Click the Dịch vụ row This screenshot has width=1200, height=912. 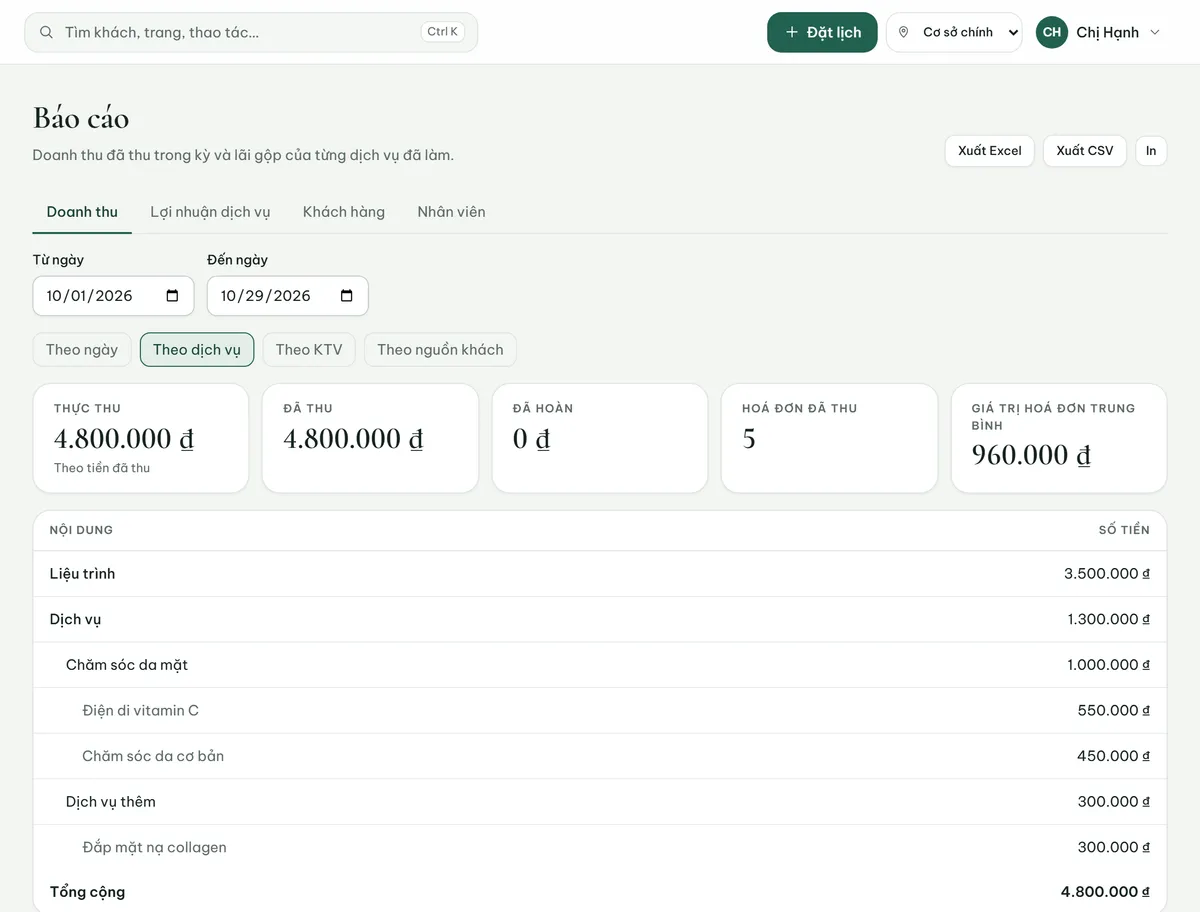tap(600, 620)
